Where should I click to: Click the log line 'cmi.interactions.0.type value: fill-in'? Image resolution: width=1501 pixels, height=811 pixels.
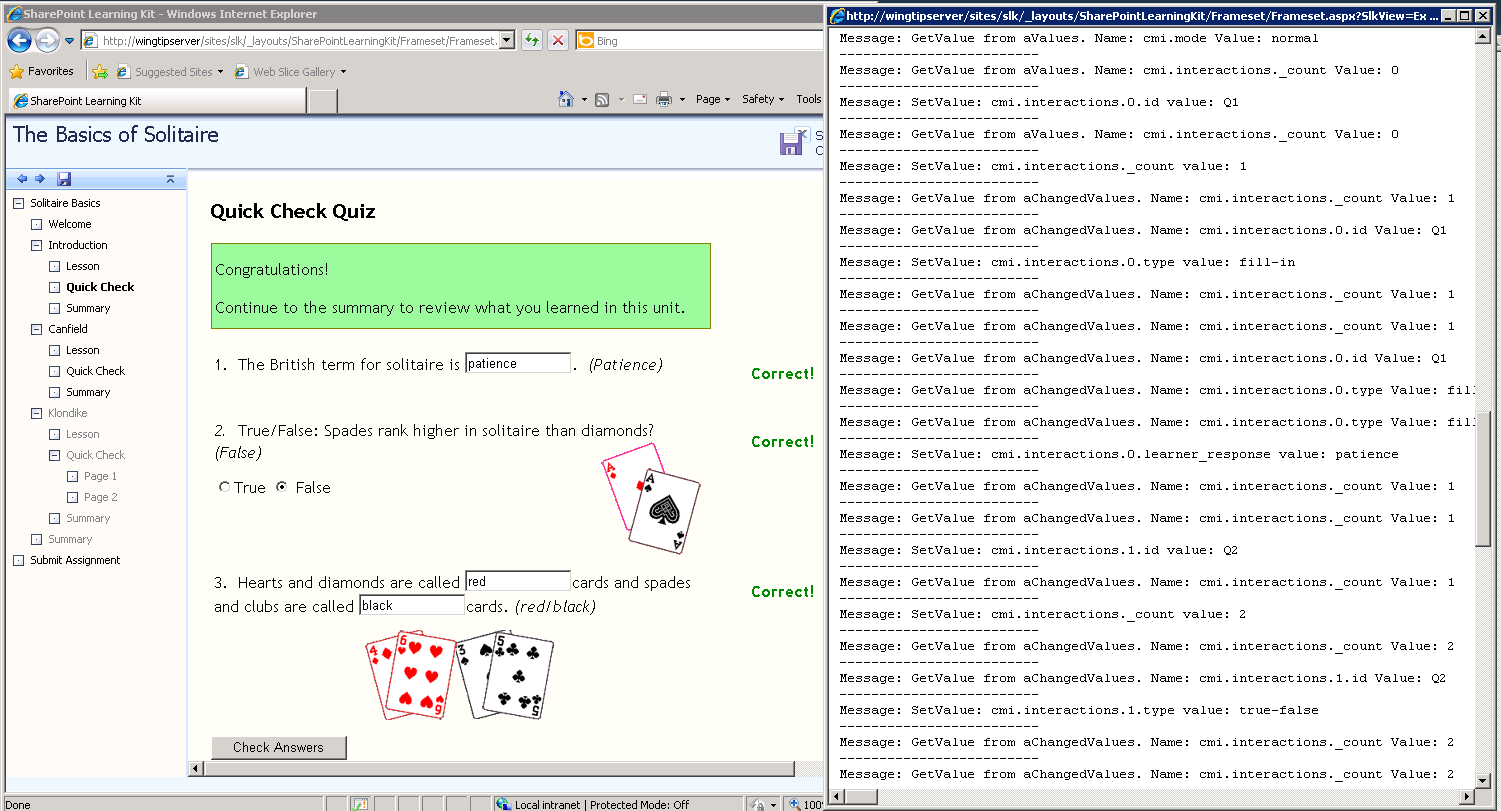click(1067, 262)
